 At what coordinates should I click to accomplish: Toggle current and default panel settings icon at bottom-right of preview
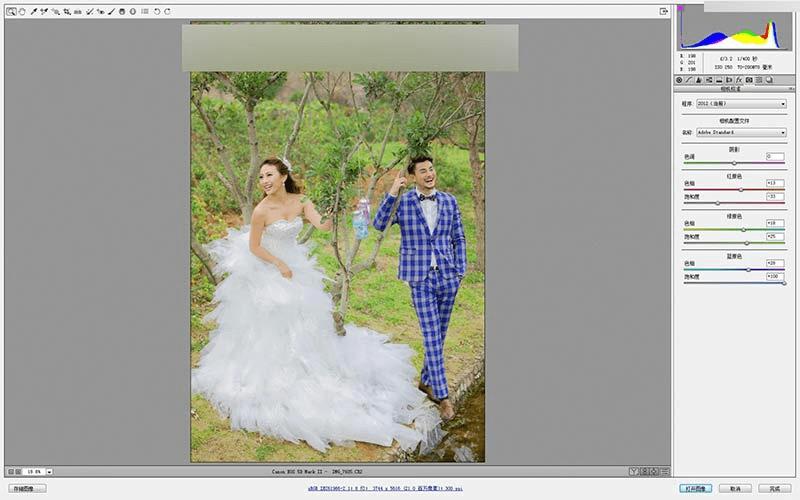click(665, 472)
